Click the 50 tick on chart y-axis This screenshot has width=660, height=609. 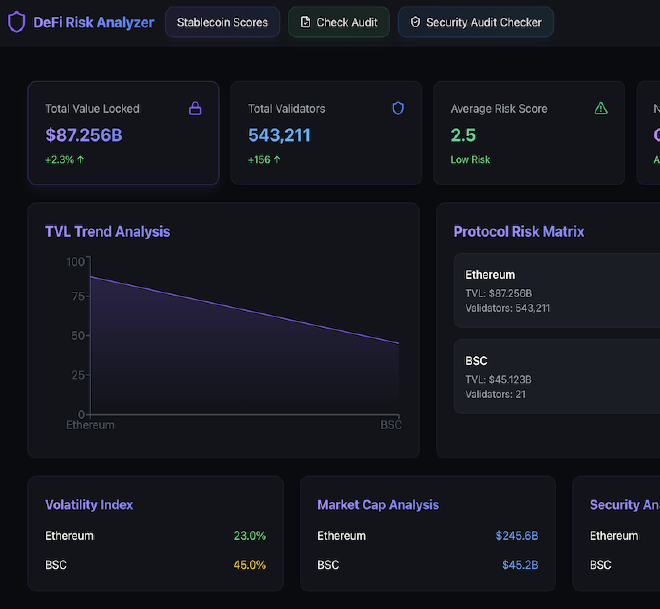click(79, 336)
